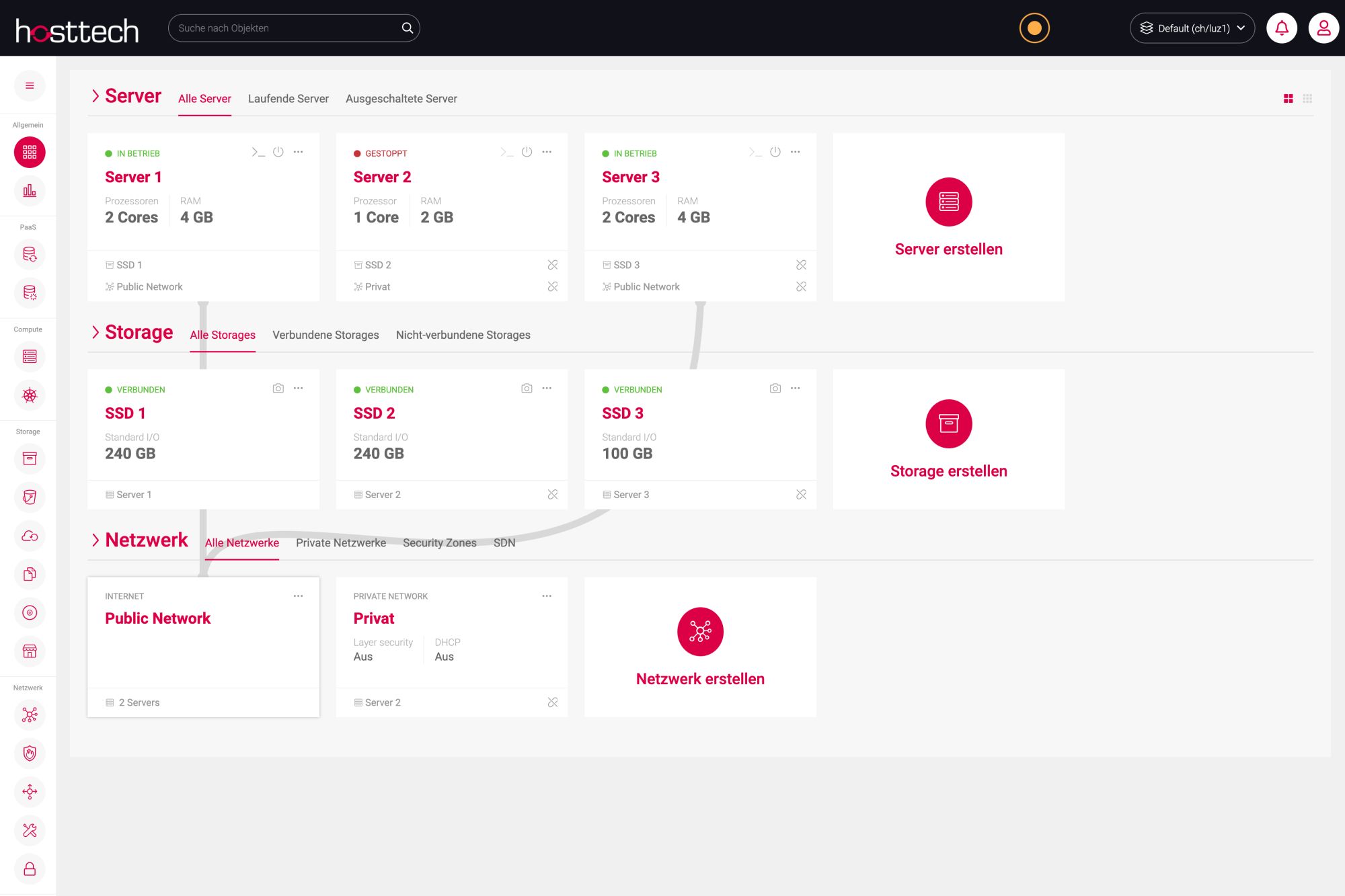This screenshot has height=896, width=1345.
Task: Collapse the Server section chevron
Action: (x=95, y=96)
